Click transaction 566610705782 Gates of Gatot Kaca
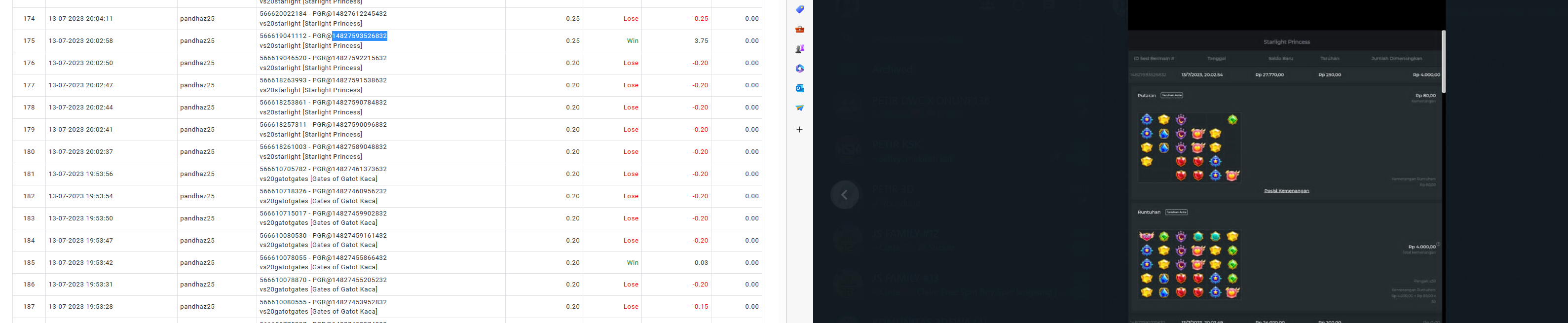1568x323 pixels. click(x=323, y=174)
